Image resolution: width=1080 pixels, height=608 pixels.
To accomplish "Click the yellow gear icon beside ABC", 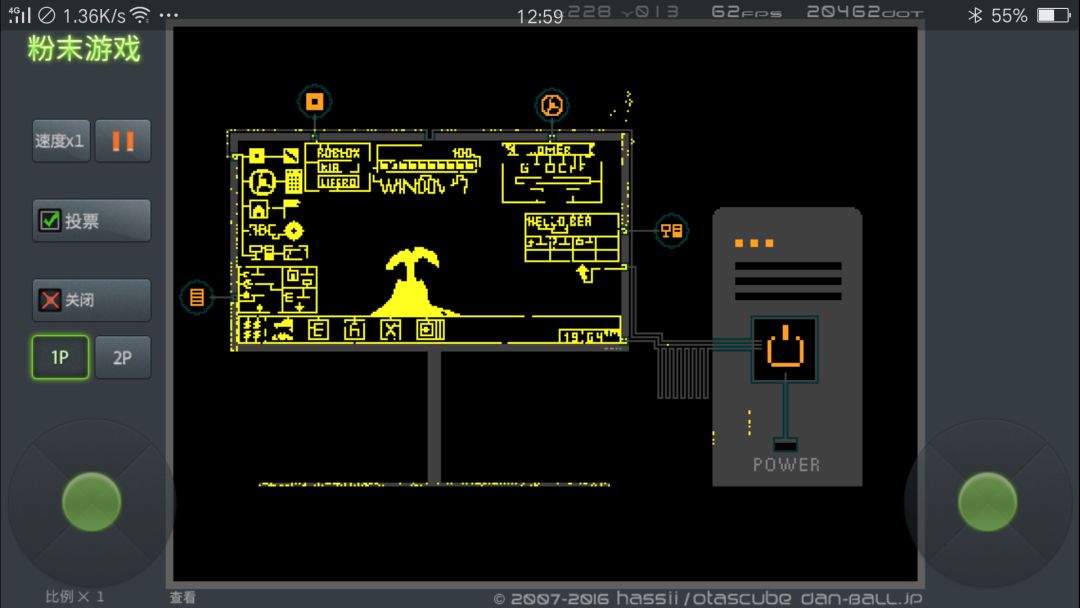I will [294, 231].
